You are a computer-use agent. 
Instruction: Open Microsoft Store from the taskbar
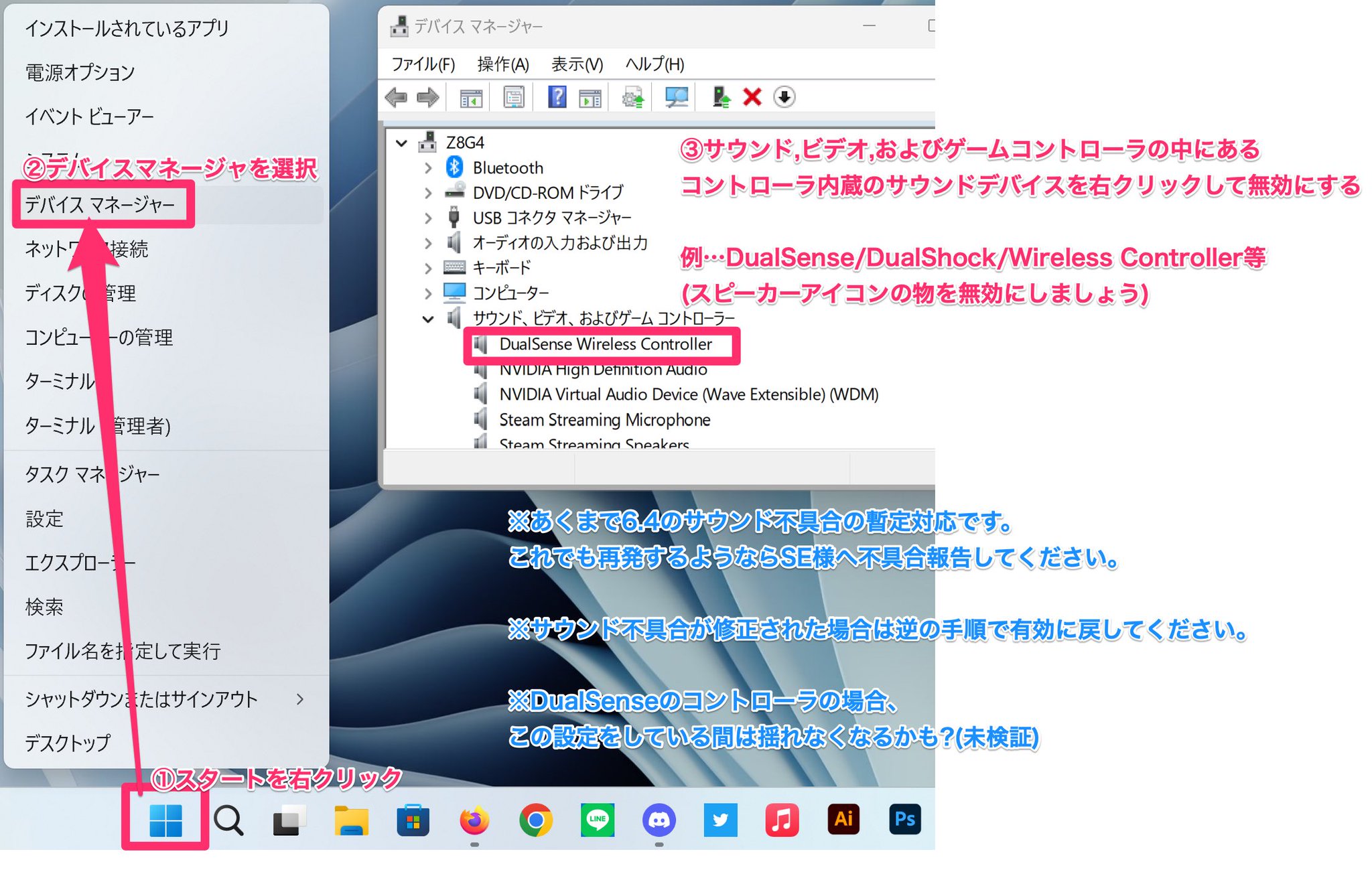pos(413,820)
